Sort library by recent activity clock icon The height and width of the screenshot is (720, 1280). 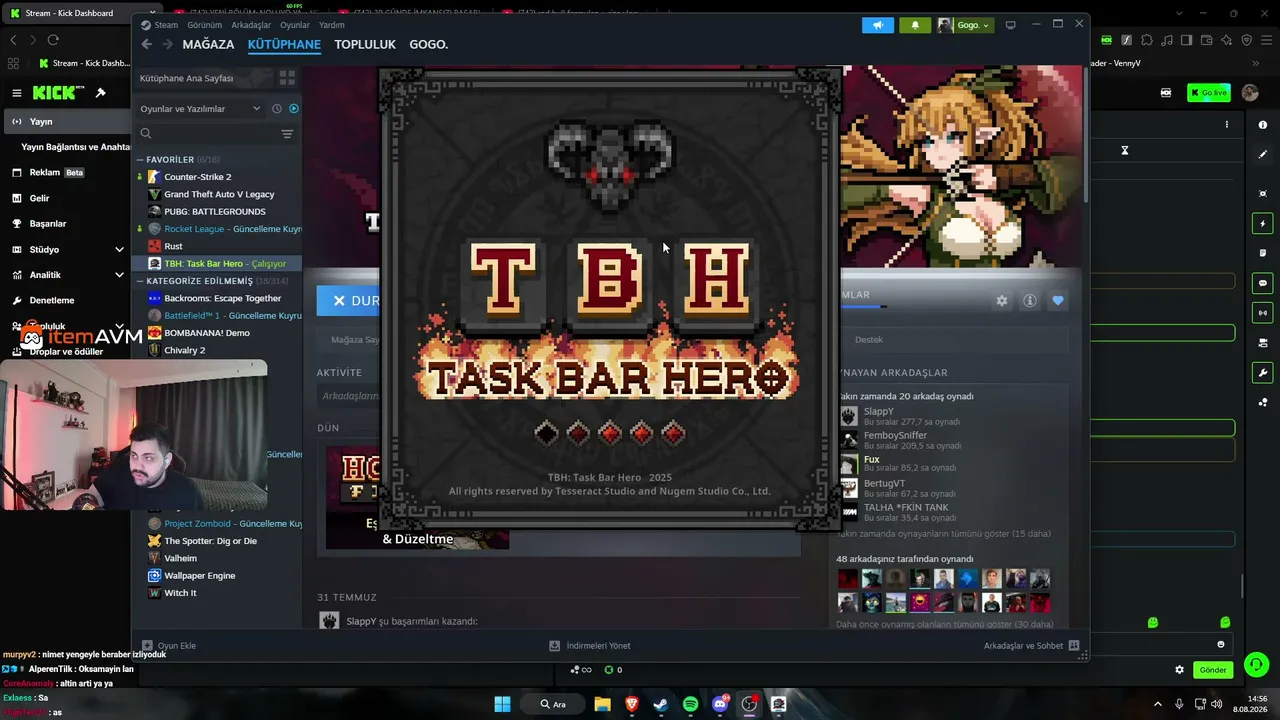pos(277,108)
